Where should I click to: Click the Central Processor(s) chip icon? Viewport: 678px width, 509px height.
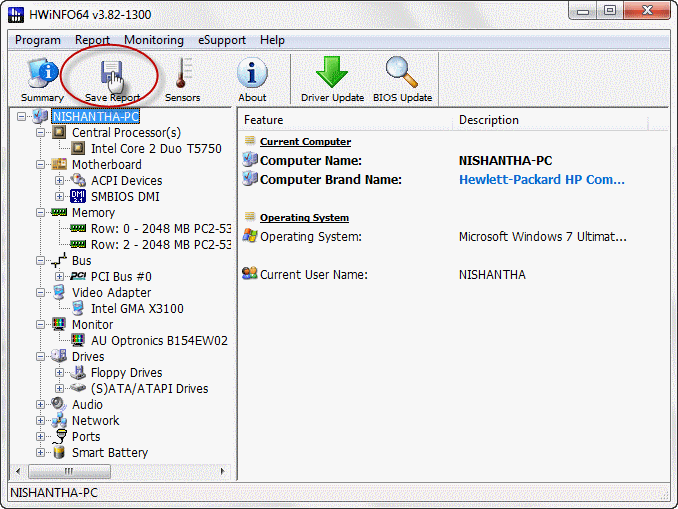coord(59,132)
